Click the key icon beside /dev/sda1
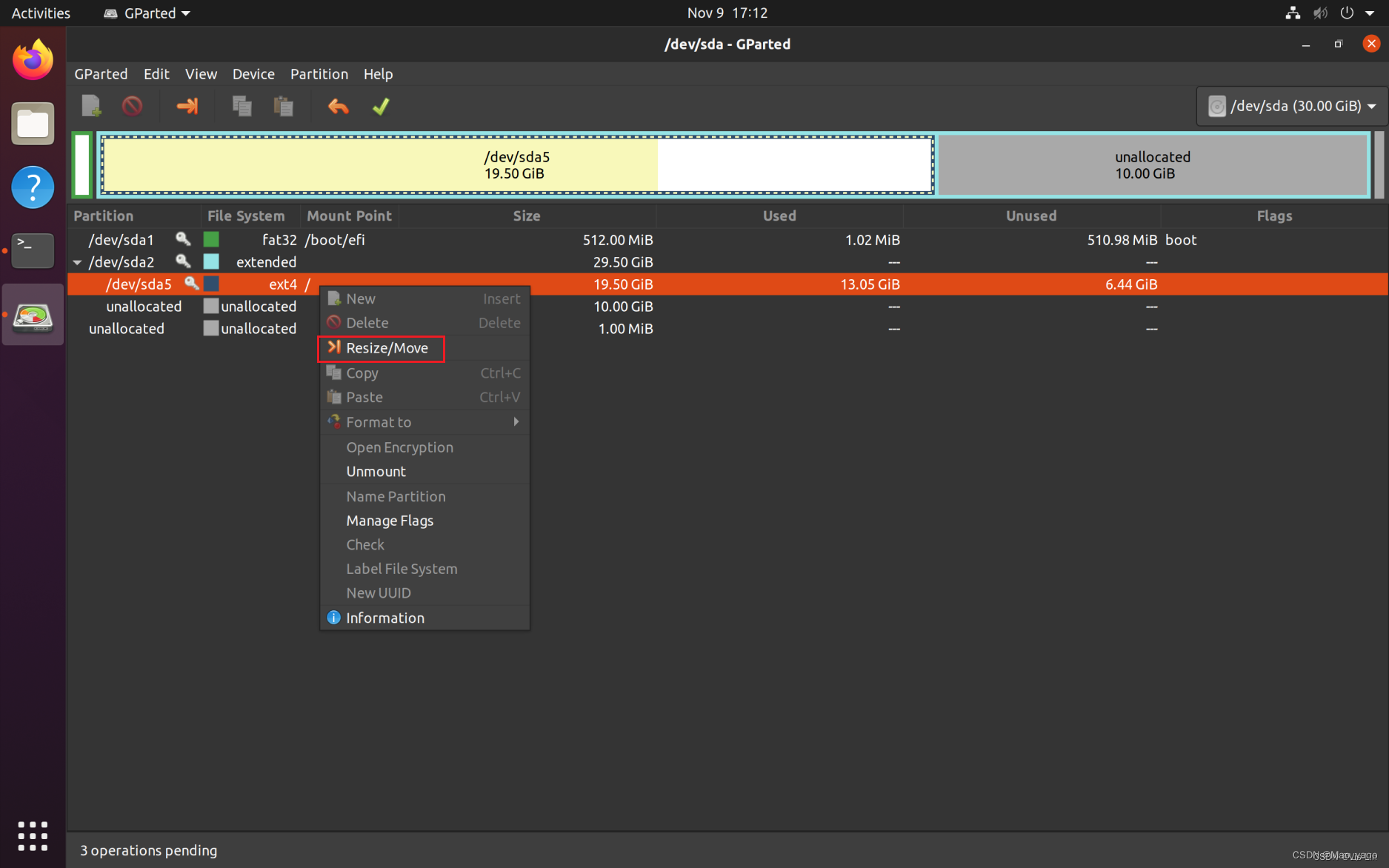 pos(183,238)
